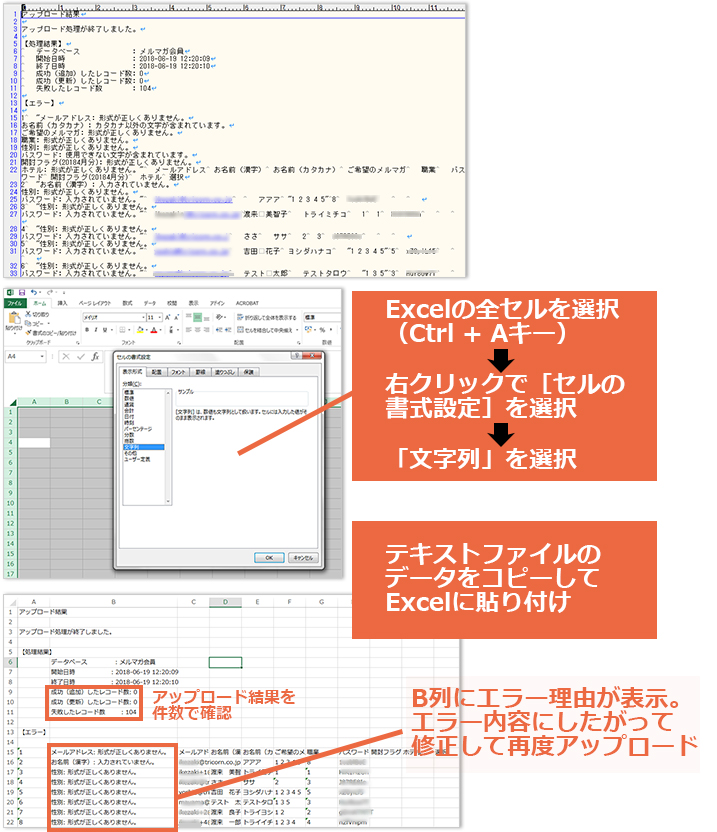
Task: Click the fx insert function icon
Action: 95,356
